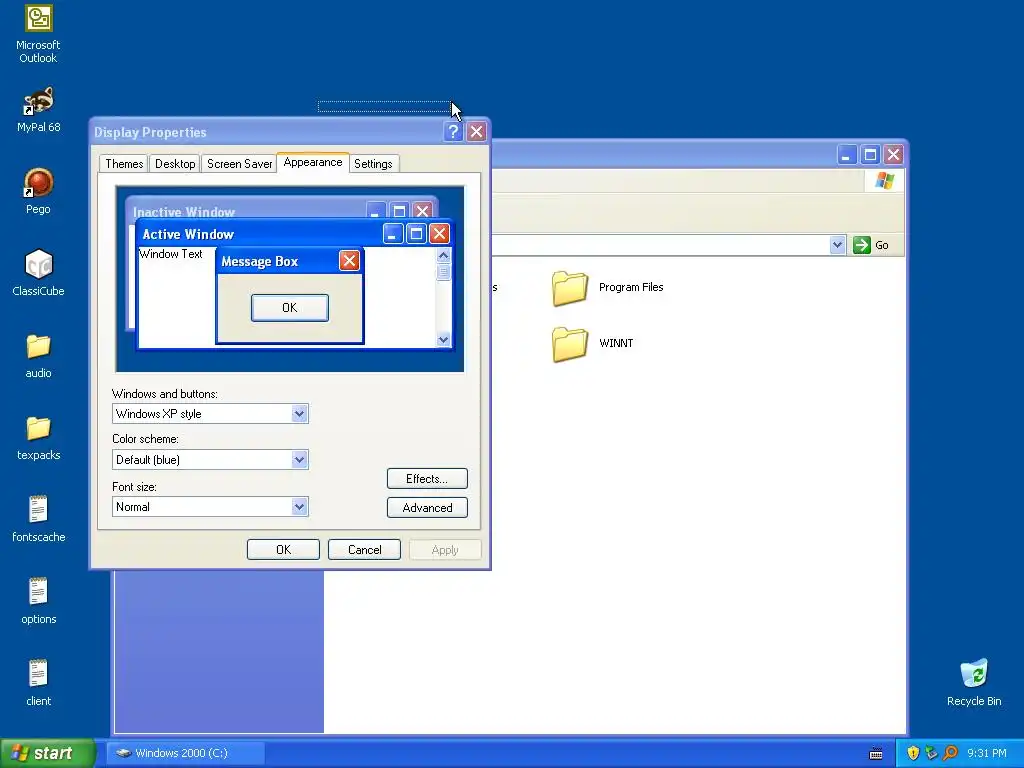Click the Advanced button
This screenshot has height=768, width=1024.
[427, 507]
